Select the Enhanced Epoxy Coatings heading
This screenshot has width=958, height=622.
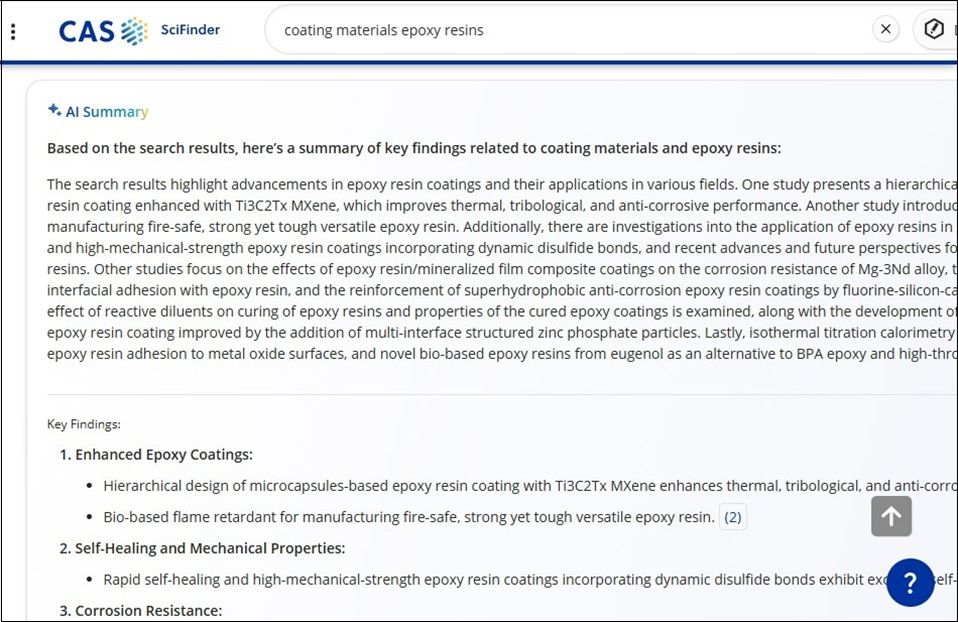click(163, 454)
